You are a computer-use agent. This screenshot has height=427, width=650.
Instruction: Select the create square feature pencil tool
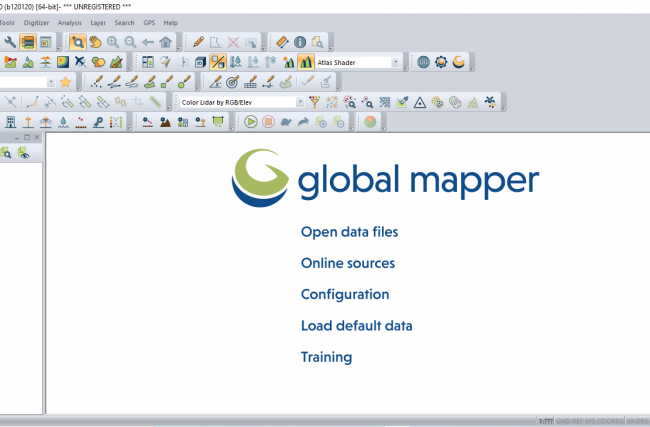167,82
